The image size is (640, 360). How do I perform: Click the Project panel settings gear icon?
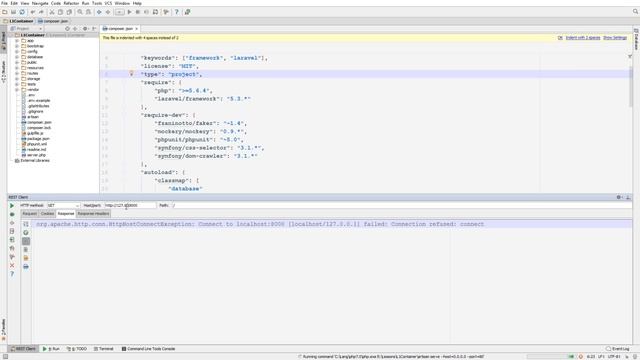coord(85,29)
